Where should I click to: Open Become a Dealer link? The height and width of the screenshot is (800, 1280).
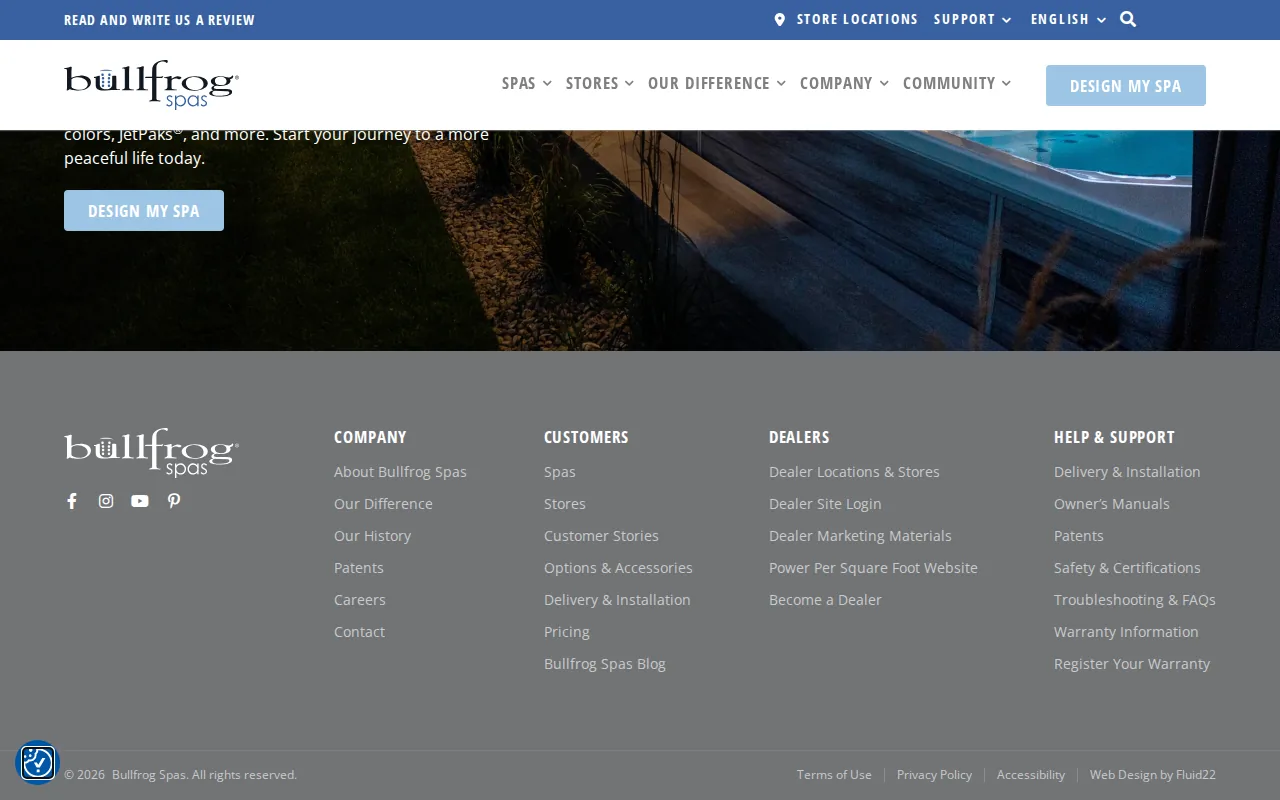[825, 600]
